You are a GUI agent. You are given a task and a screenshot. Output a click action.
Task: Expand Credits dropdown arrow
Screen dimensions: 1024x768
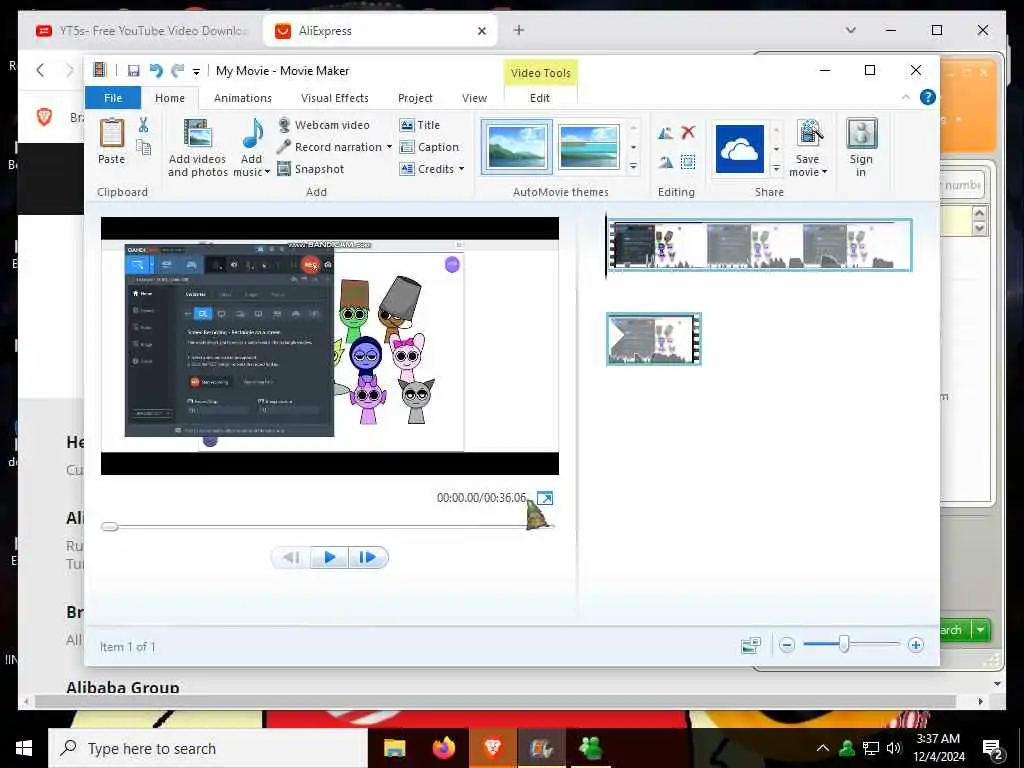click(461, 168)
